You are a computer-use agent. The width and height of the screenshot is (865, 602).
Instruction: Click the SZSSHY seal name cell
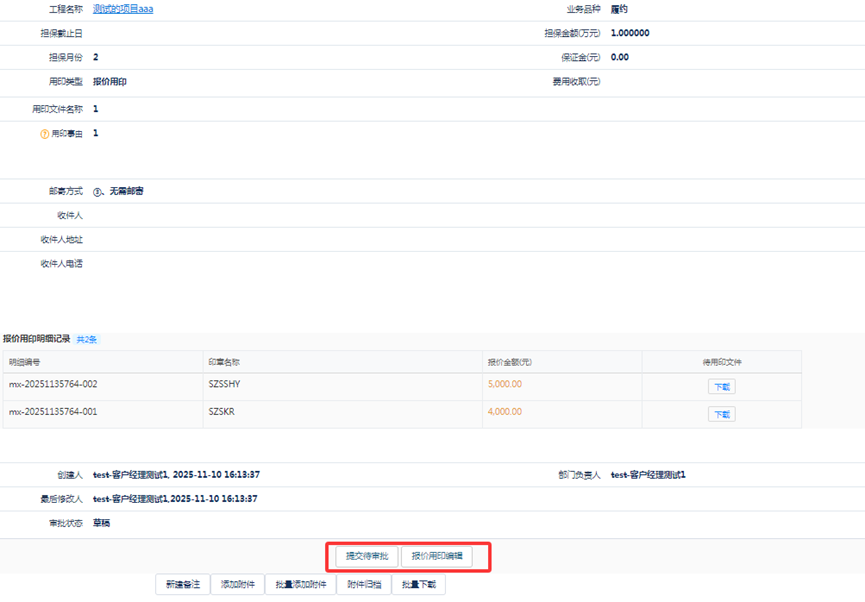224,384
